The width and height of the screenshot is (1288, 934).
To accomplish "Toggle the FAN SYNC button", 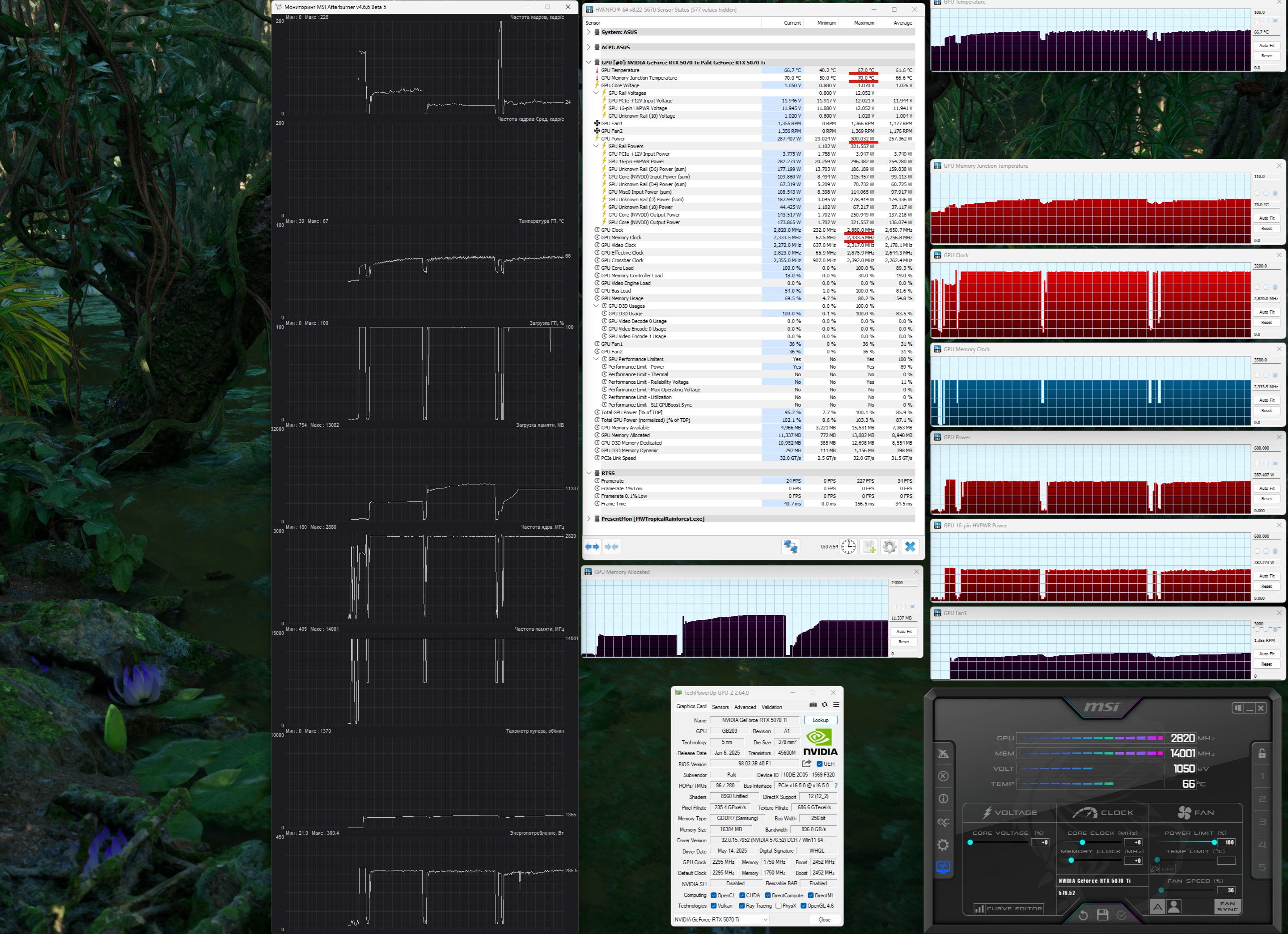I will (x=1227, y=907).
